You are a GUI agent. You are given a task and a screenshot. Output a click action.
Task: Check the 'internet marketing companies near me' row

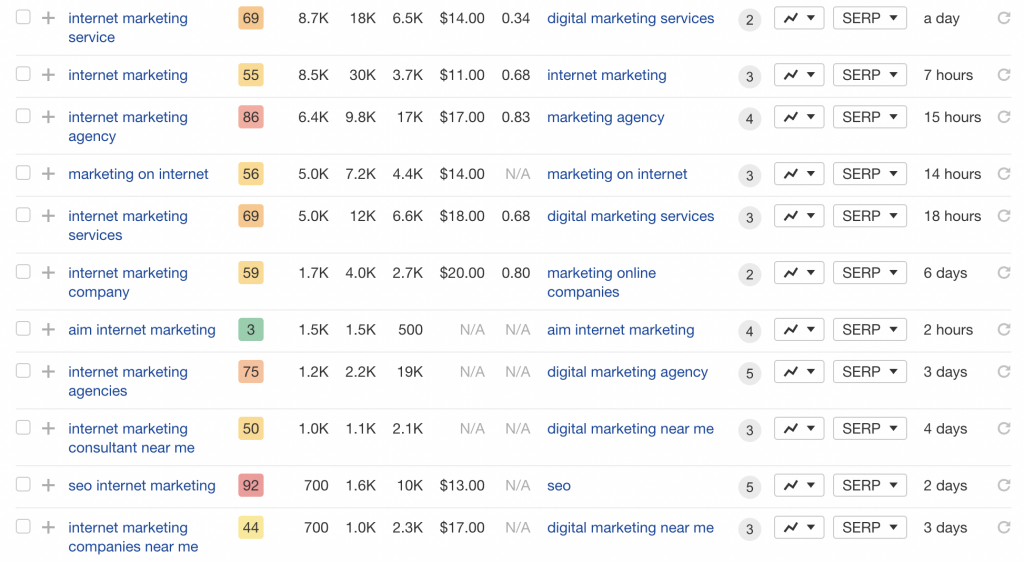point(23,526)
